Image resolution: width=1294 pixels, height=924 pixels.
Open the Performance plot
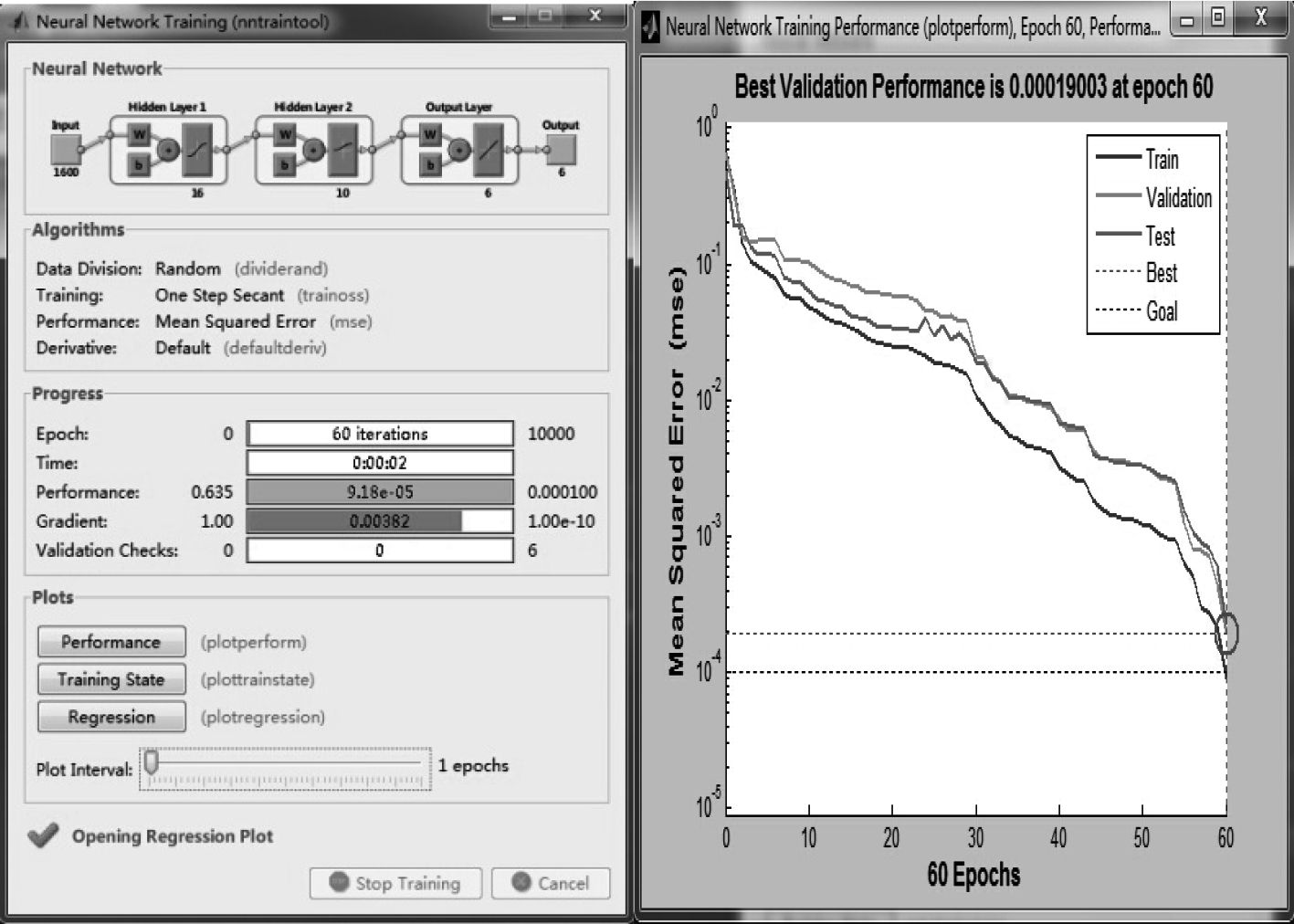point(111,642)
